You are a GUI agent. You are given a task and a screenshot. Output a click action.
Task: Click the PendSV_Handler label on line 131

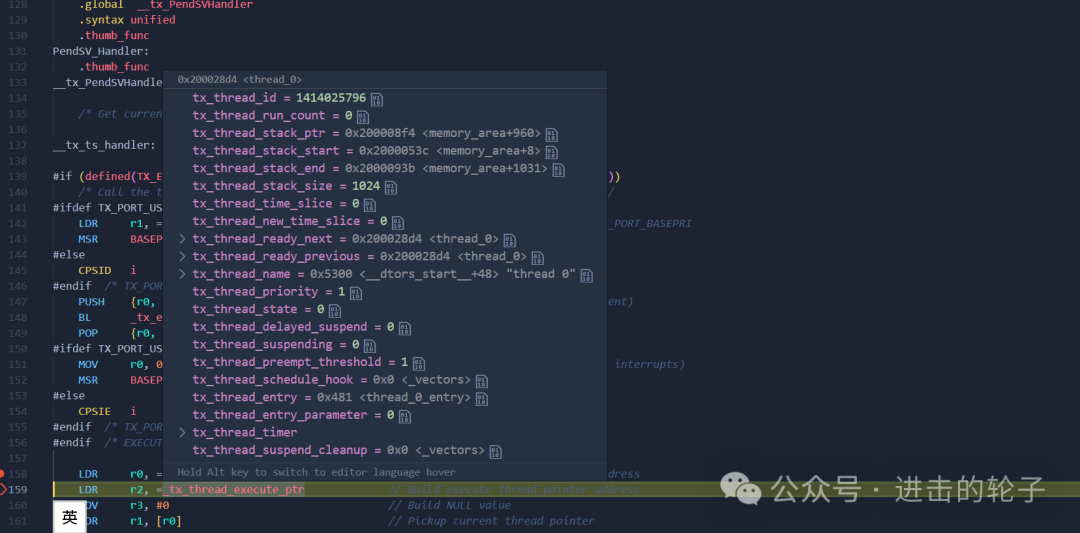point(101,51)
